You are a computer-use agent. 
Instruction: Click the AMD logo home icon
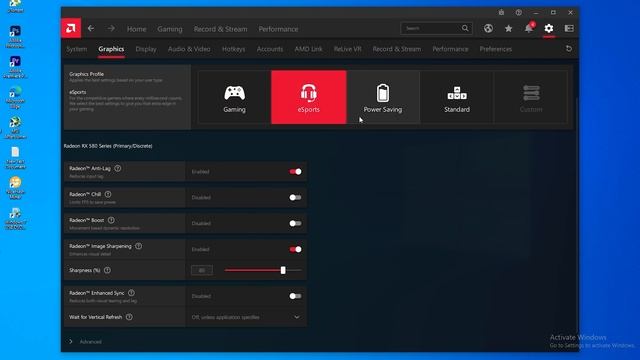pos(71,28)
